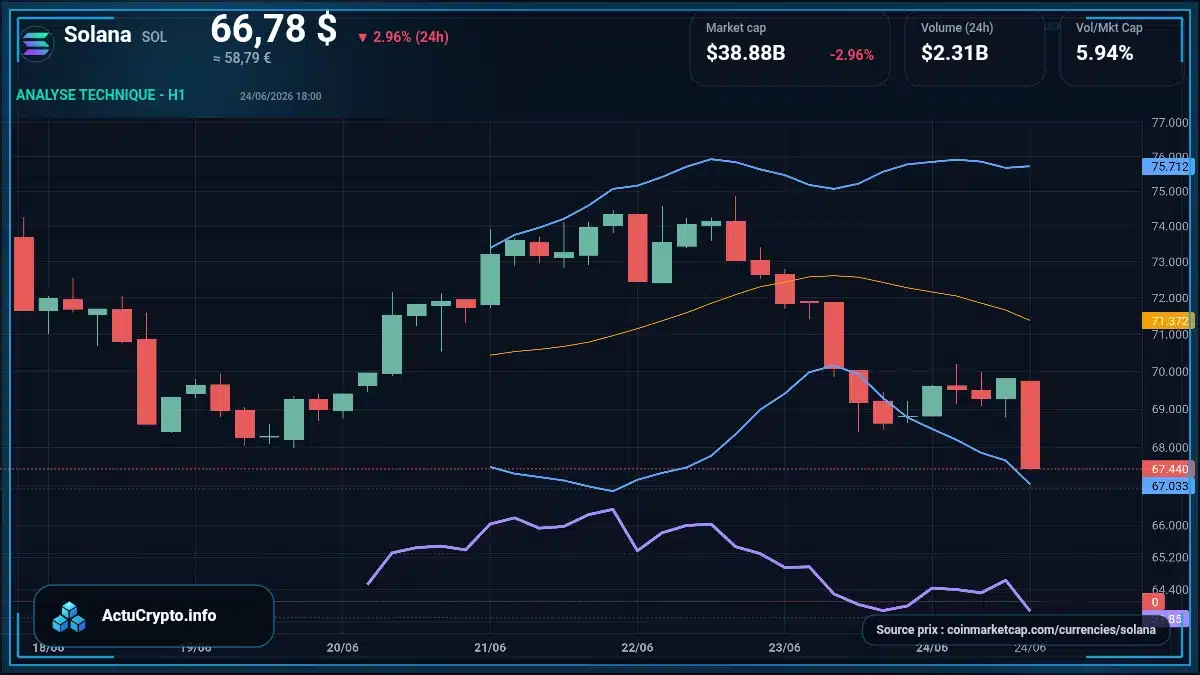Screen dimensions: 1200x675
Task: Select the ANALYSE TECHNIQUE - H1 heading
Action: coord(100,95)
